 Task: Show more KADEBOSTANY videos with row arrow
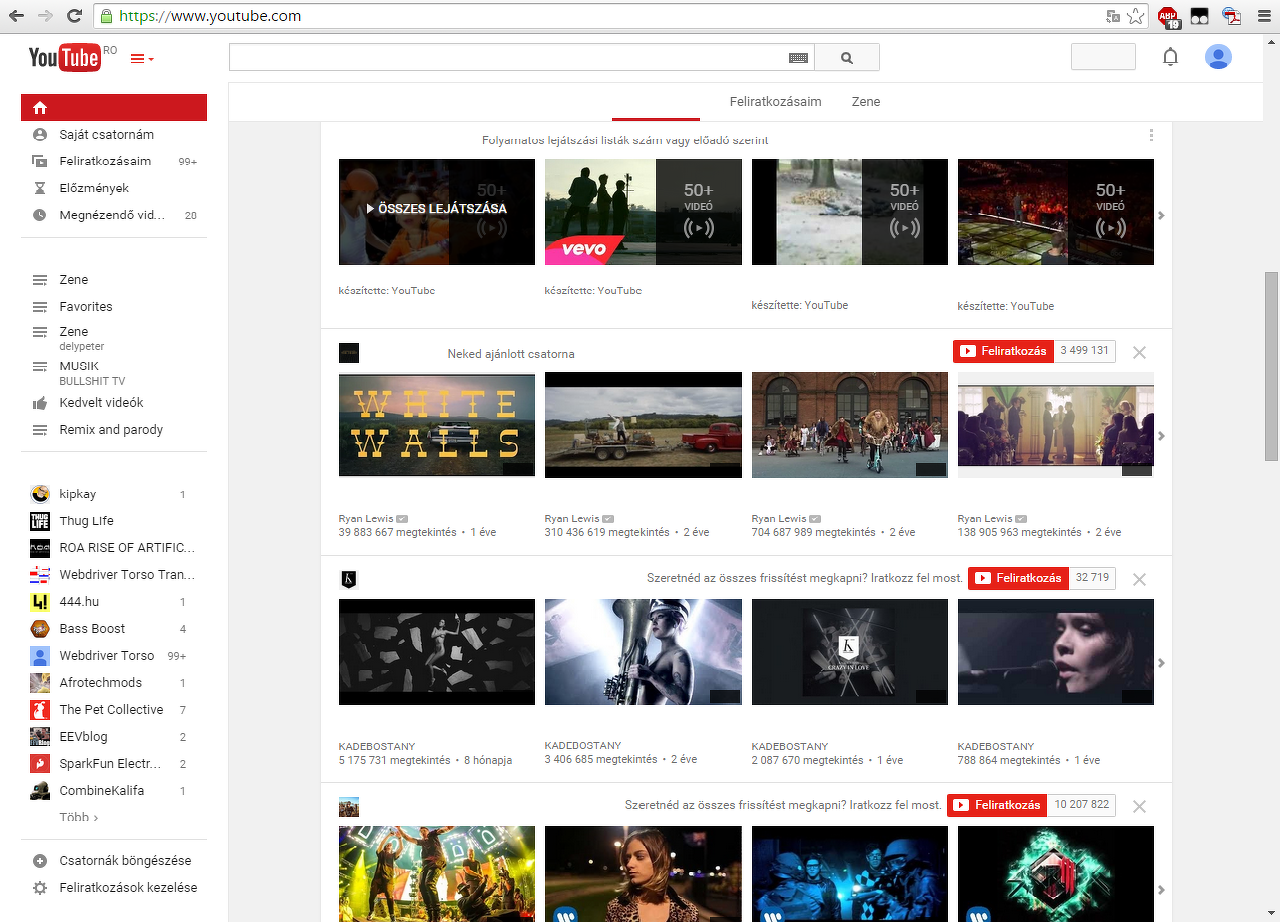pos(1161,663)
